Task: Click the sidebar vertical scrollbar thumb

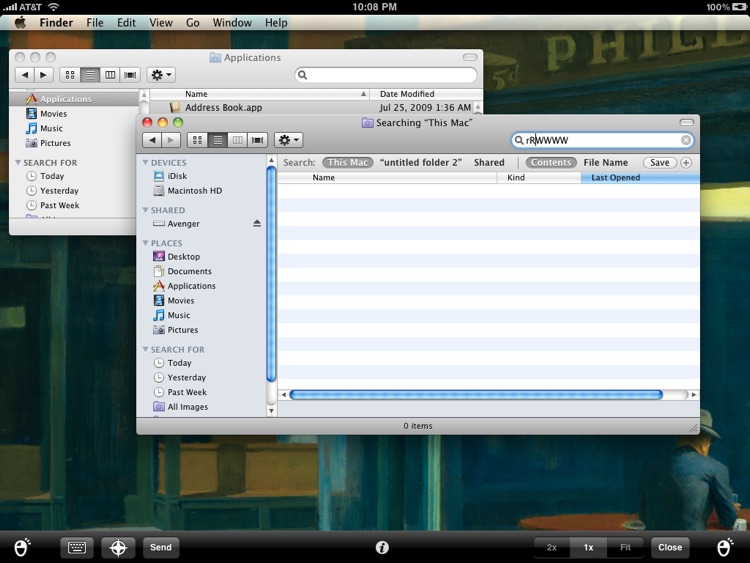Action: (x=271, y=274)
